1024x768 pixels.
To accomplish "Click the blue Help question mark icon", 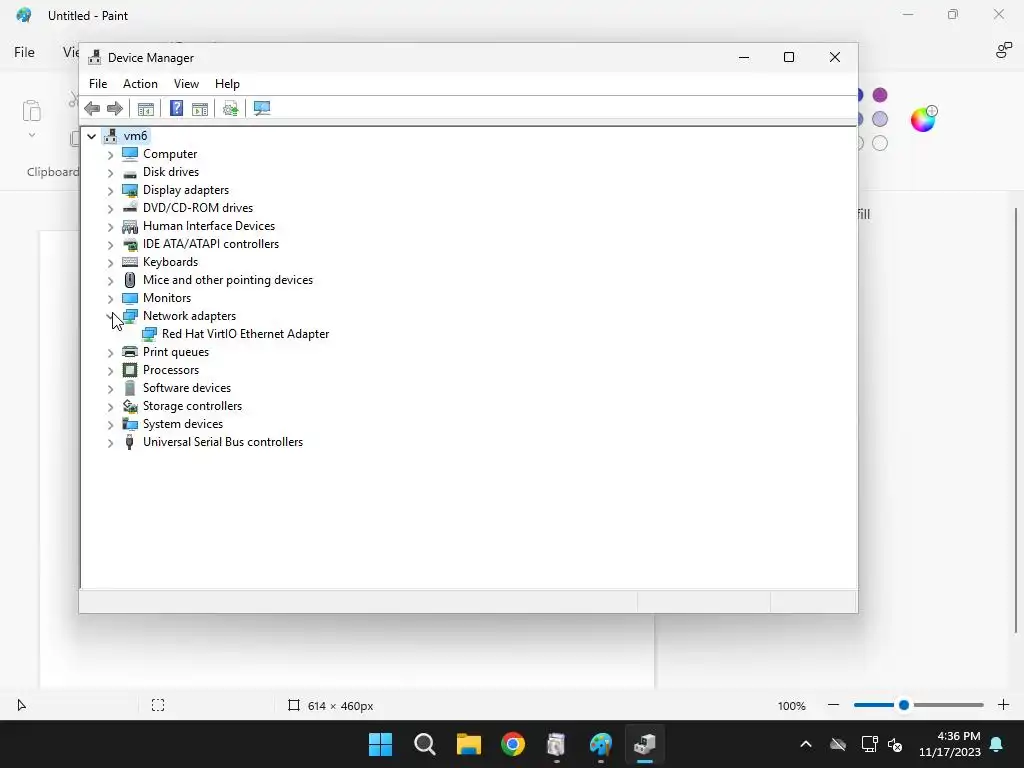I will (176, 108).
